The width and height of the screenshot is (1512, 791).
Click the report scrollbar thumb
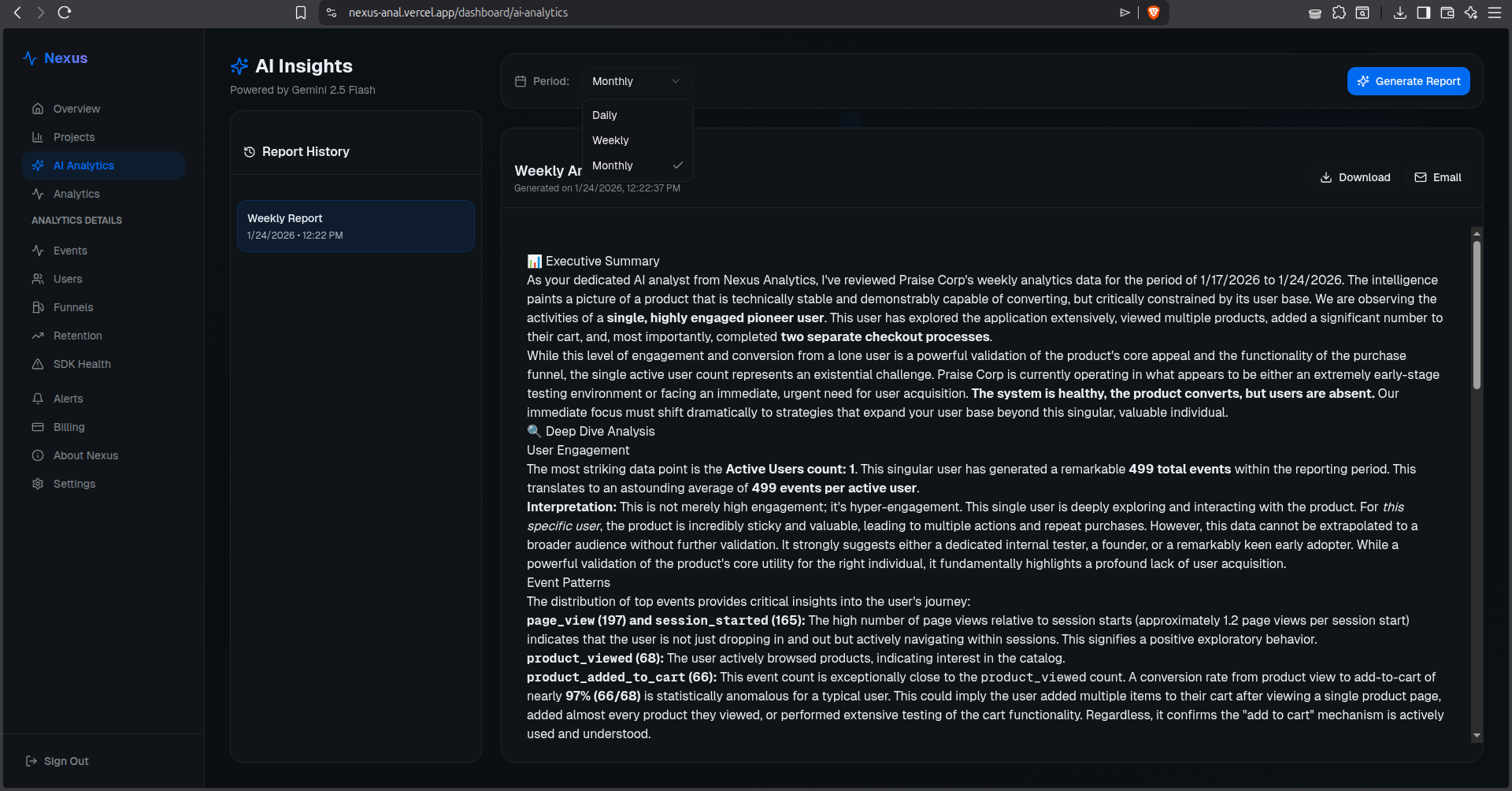coord(1477,315)
